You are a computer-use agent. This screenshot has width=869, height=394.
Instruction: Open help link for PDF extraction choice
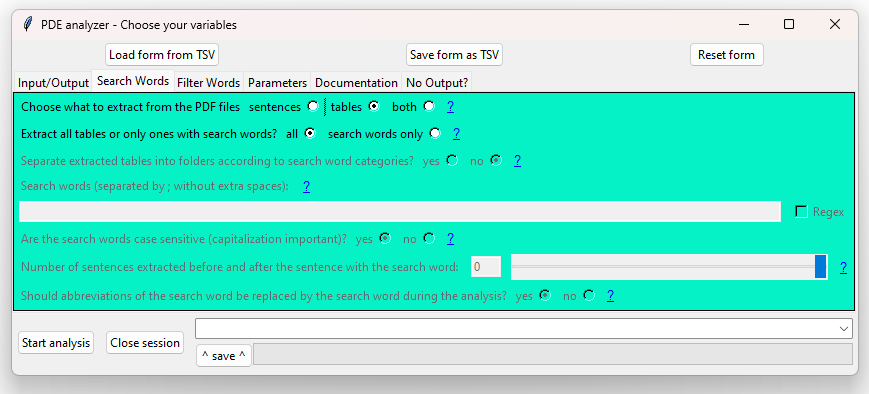(451, 107)
